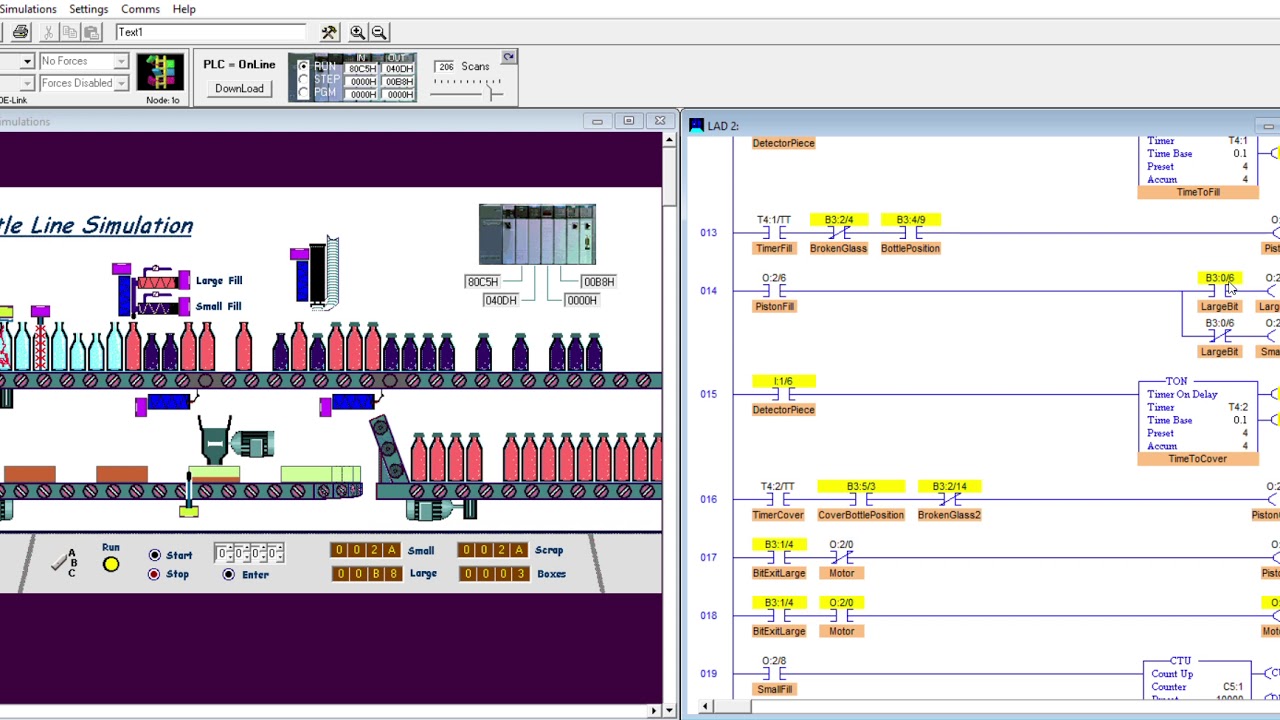Viewport: 1280px width, 720px height.
Task: Click the B3:5/3 CoverBottlePosition contact
Action: (860, 500)
